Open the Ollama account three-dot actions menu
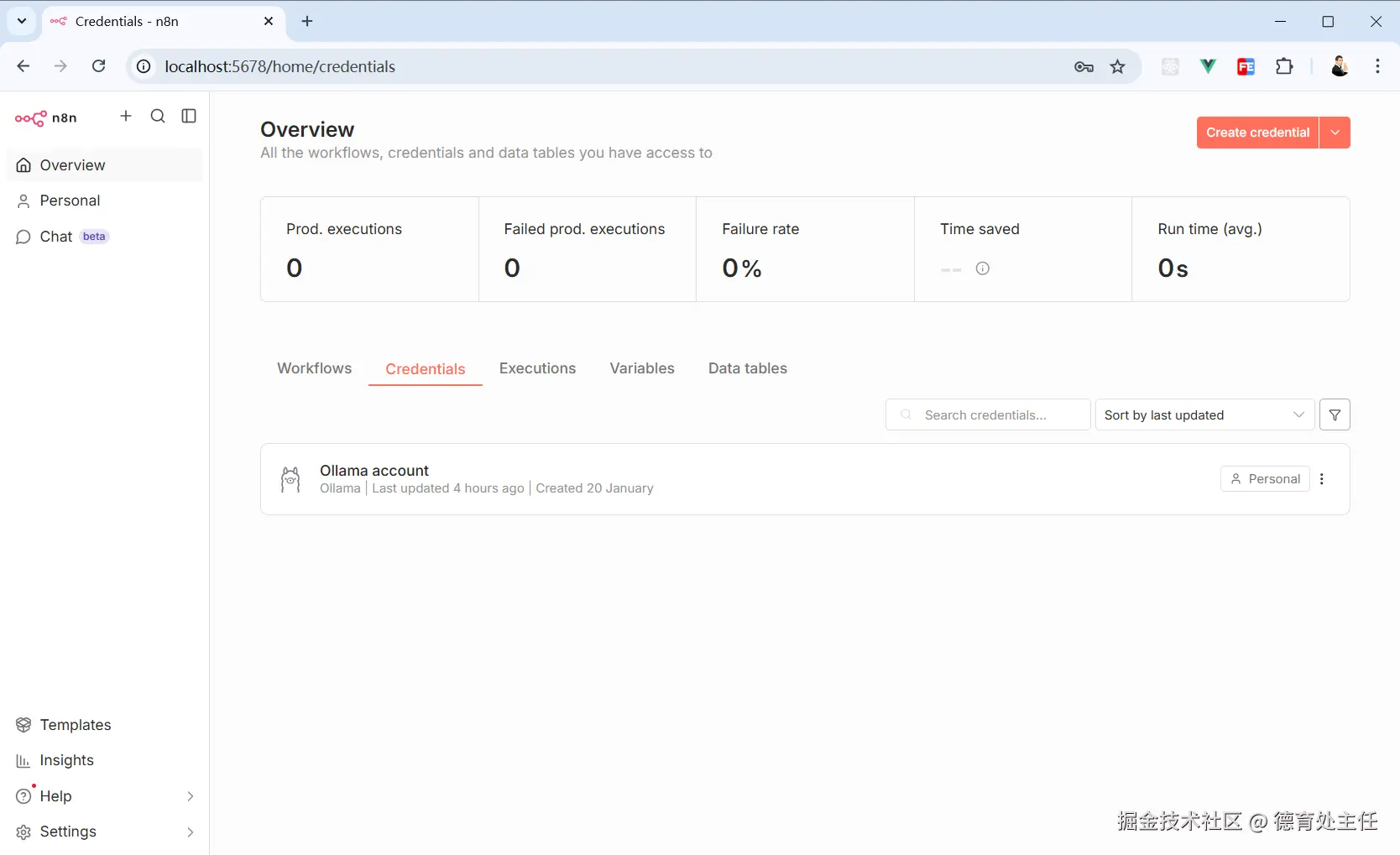1400x855 pixels. coord(1322,479)
